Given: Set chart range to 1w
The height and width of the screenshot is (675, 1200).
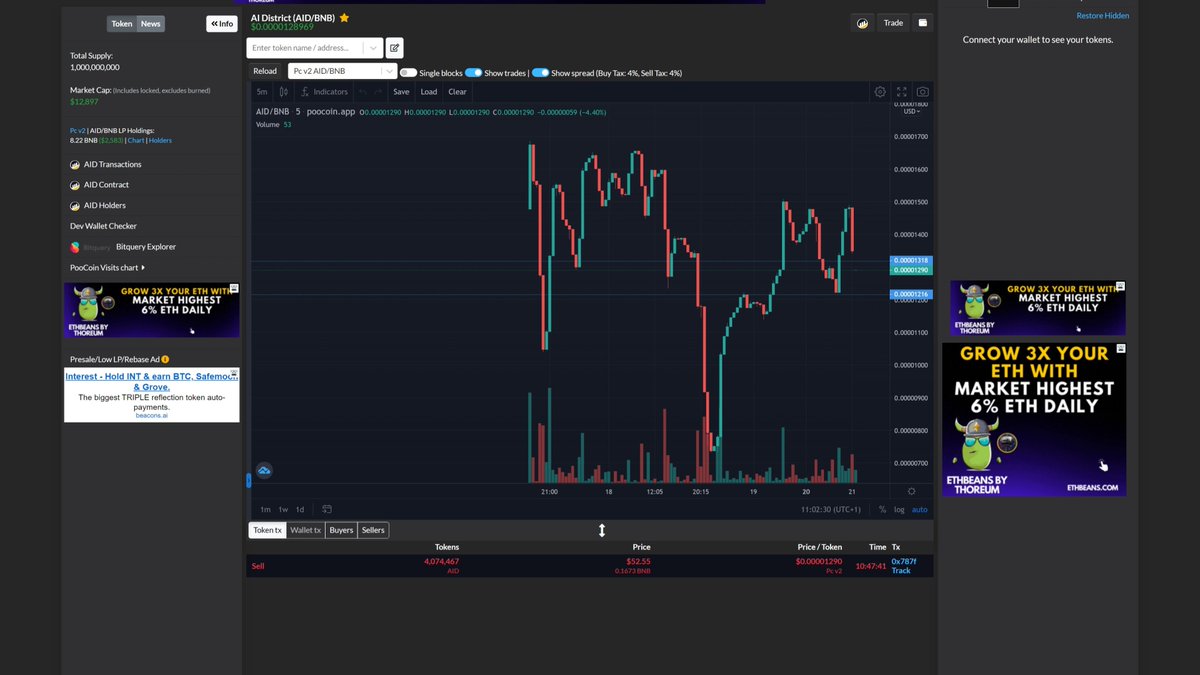Looking at the screenshot, I should coord(283,509).
